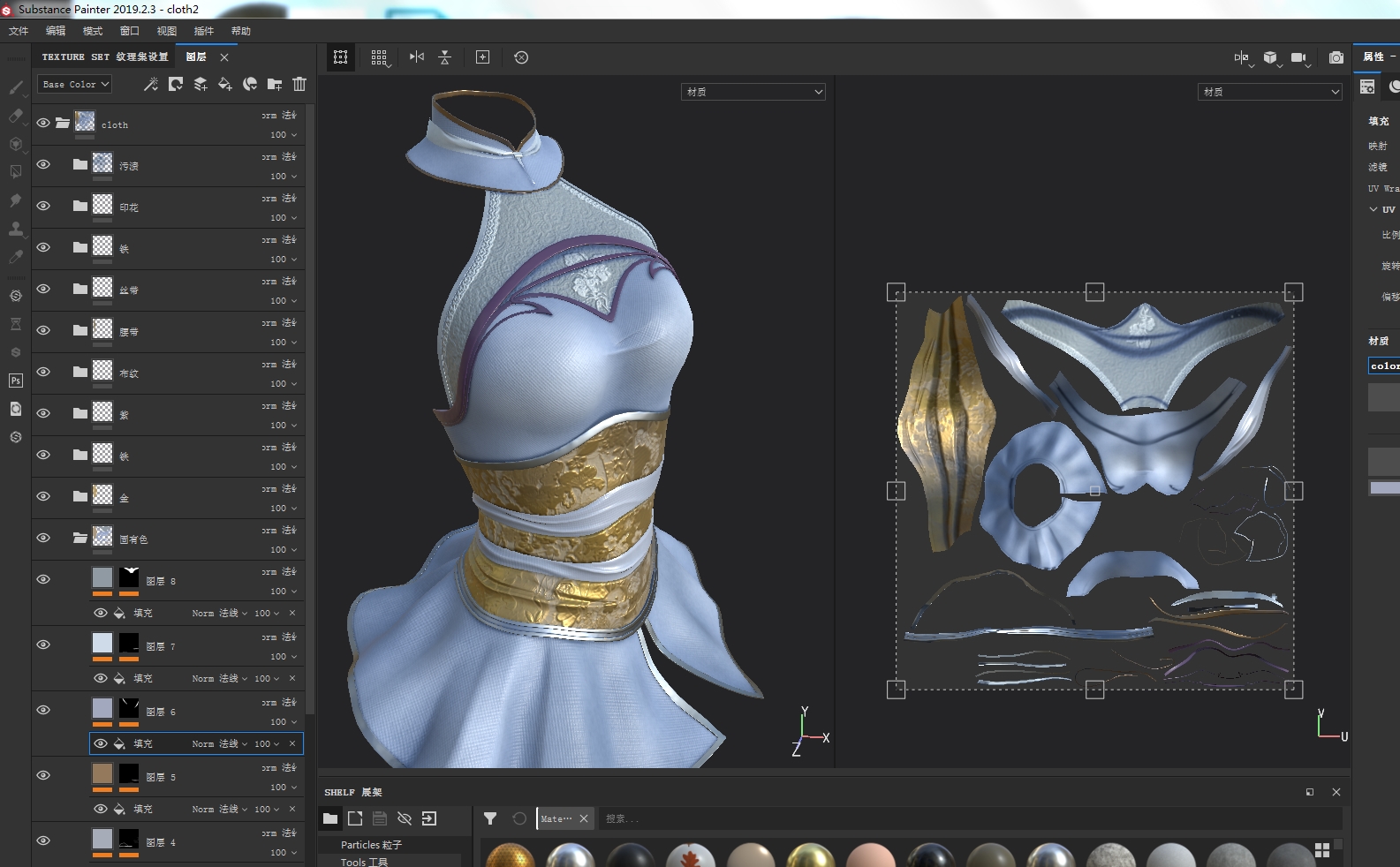Hide the cloth folder layer
Image resolution: width=1400 pixels, height=867 pixels.
pos(43,124)
